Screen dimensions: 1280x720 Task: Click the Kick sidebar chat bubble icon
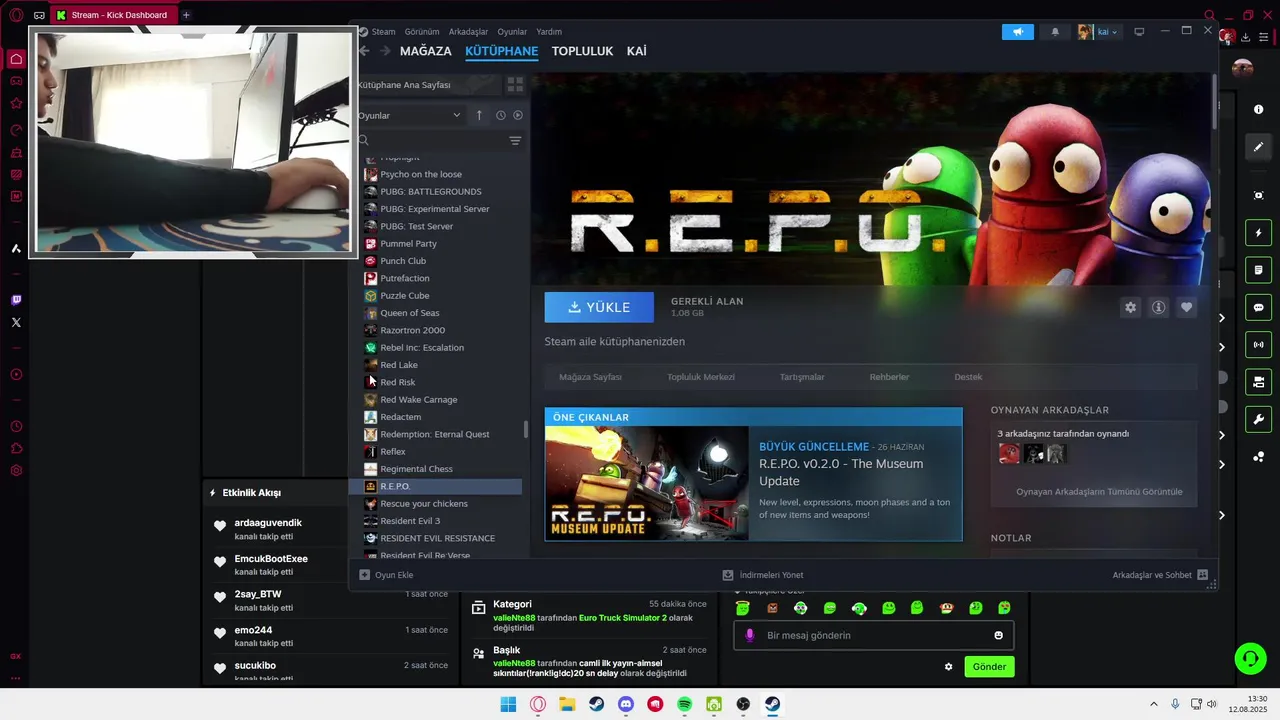tap(1259, 307)
